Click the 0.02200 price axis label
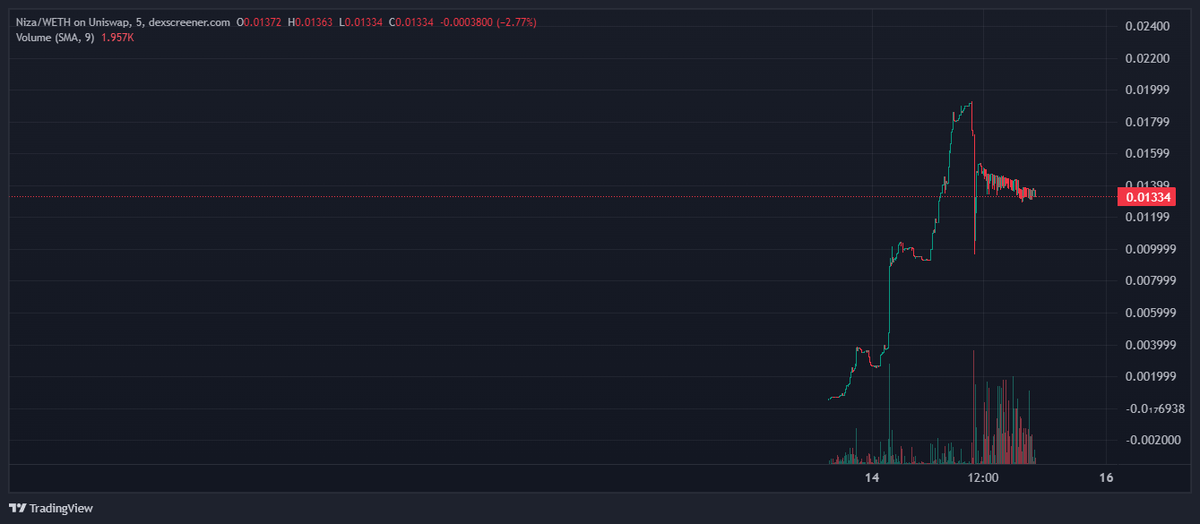Viewport: 1200px width, 524px height. point(1147,58)
